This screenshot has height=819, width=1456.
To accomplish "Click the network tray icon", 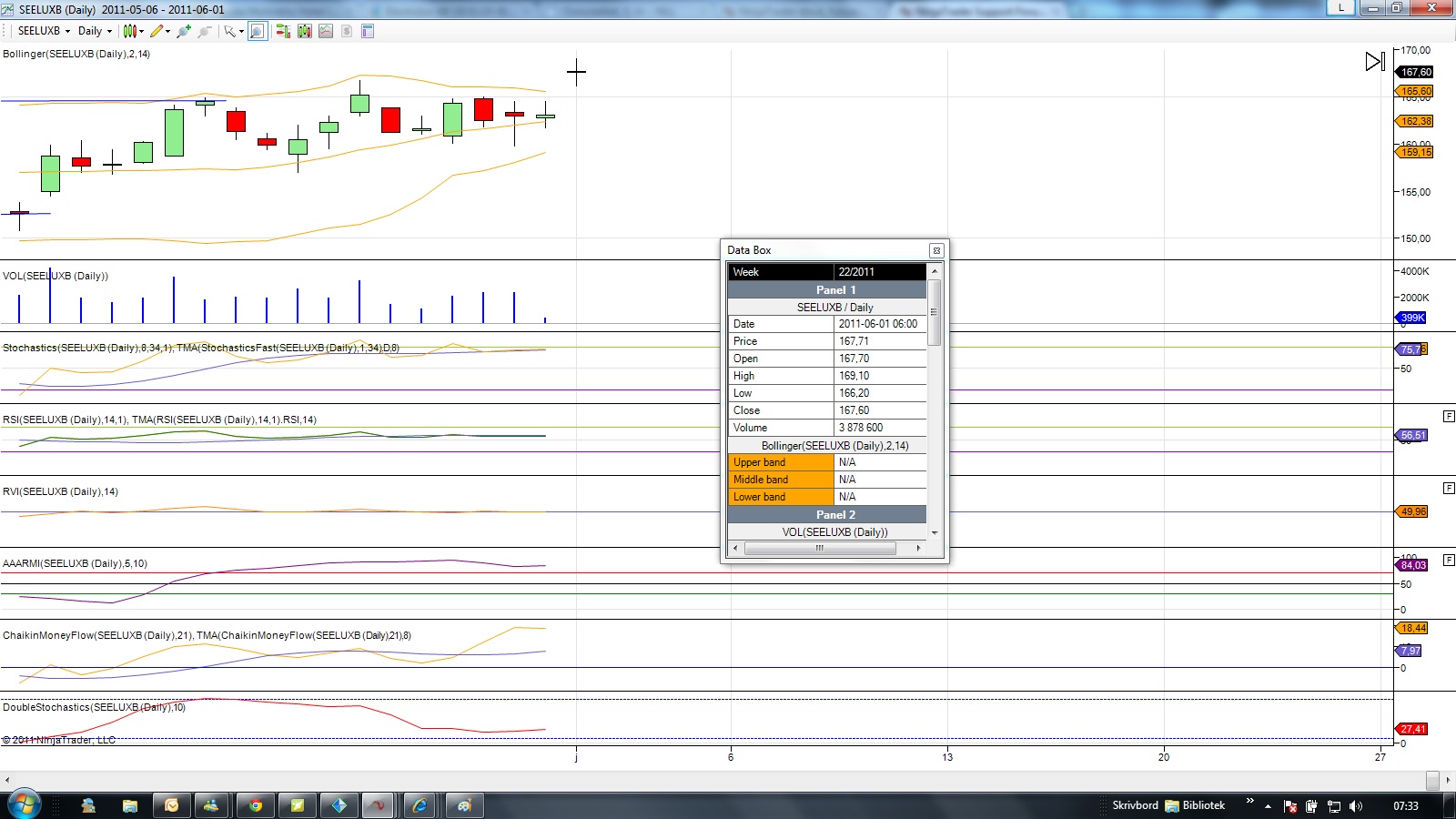I will pyautogui.click(x=1334, y=806).
